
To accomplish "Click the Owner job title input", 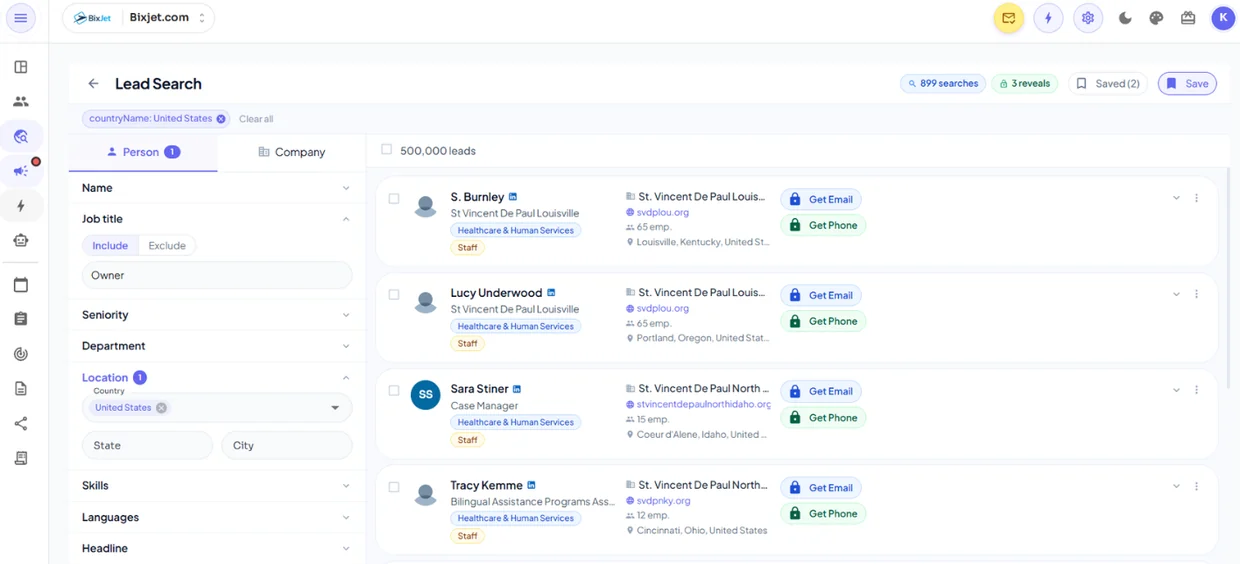I will pos(217,275).
